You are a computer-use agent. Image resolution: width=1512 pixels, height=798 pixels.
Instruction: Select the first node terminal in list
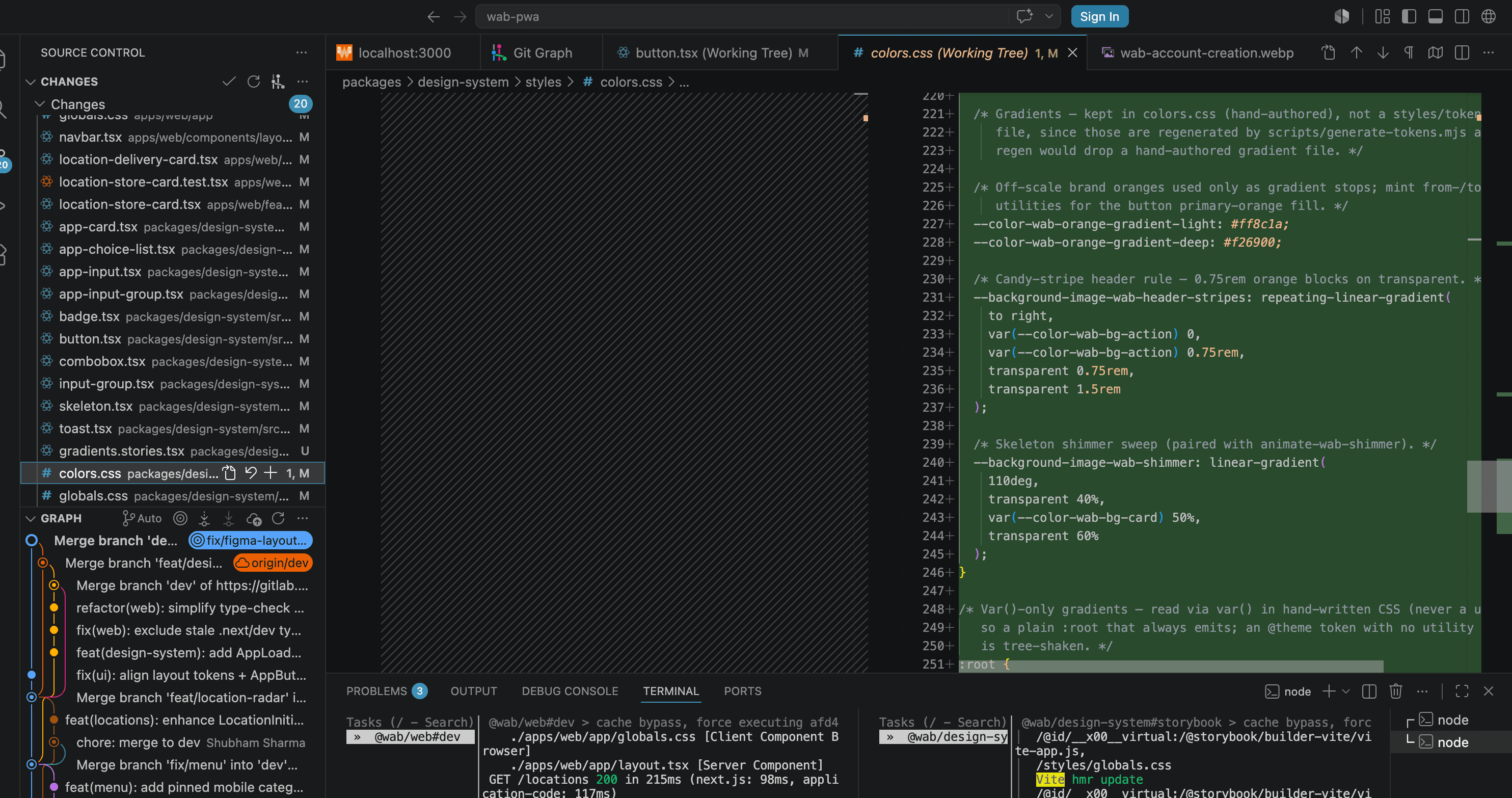1450,720
